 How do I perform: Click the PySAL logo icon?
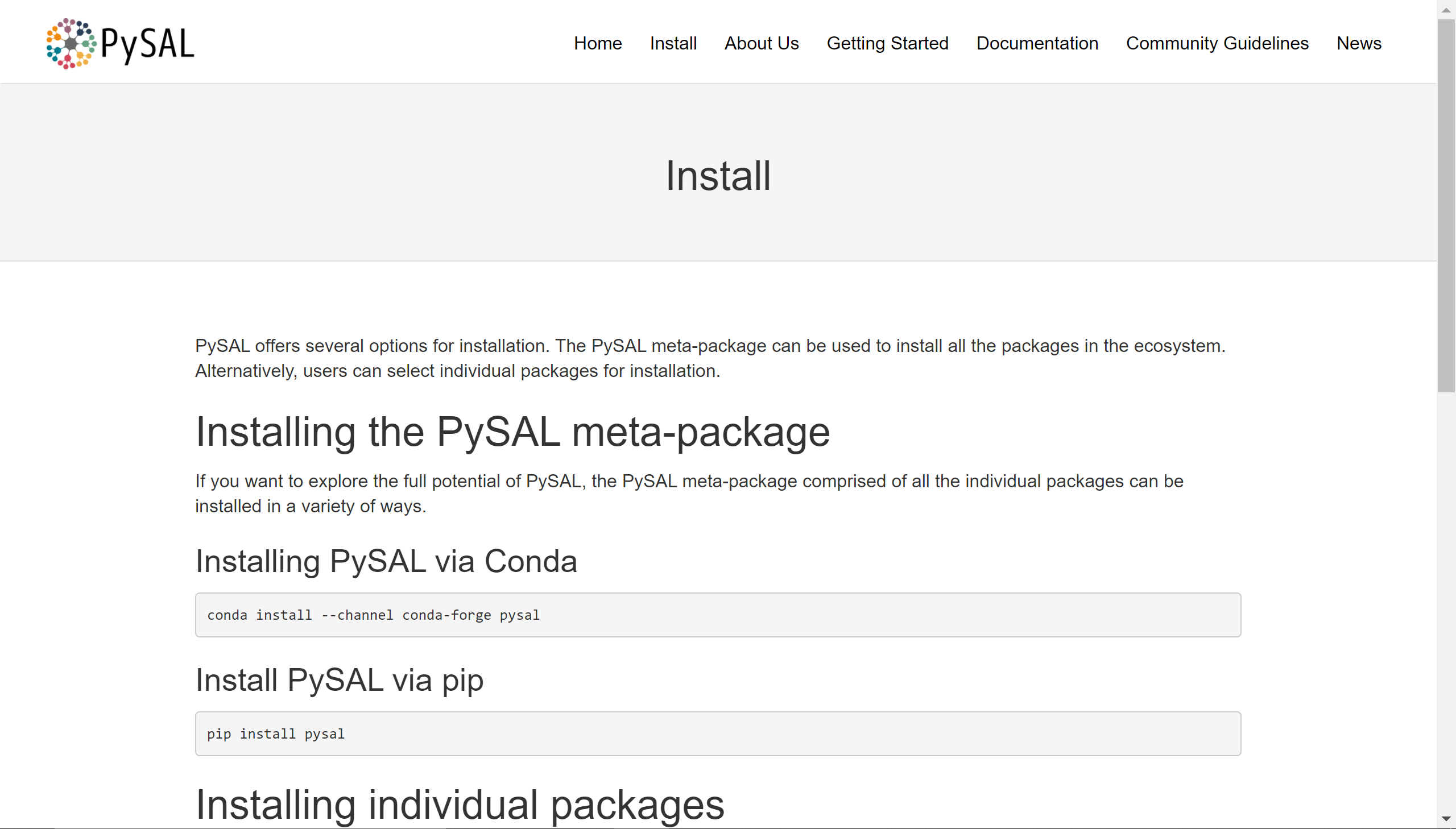71,43
